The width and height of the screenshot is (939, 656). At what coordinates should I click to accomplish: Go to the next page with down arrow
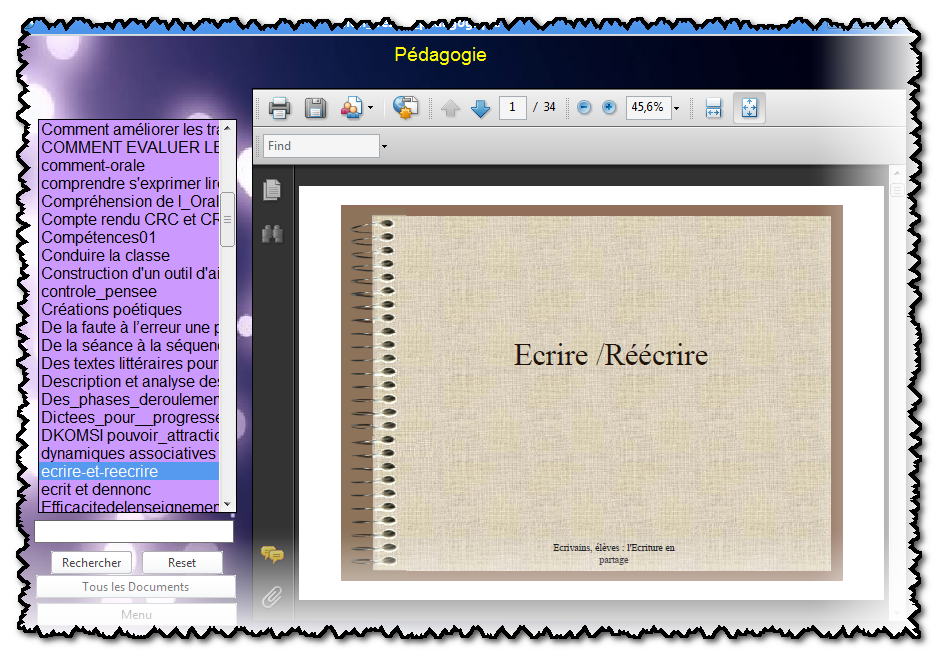[x=481, y=108]
